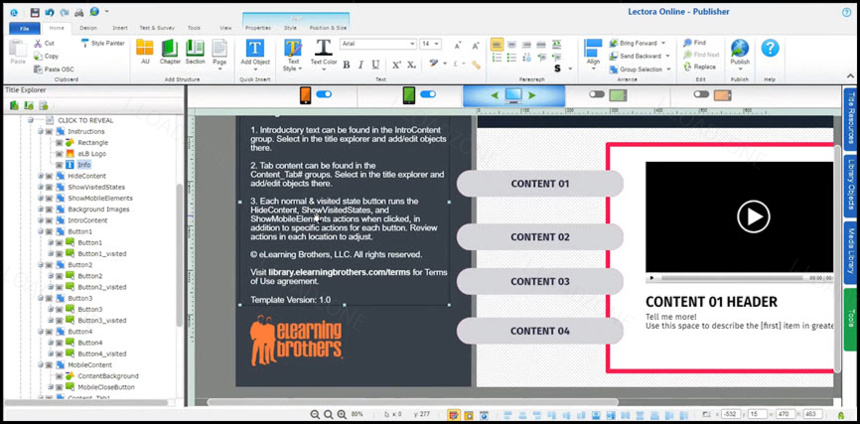Switch to the Insert ribbon tab
Image resolution: width=860 pixels, height=424 pixels.
point(120,28)
